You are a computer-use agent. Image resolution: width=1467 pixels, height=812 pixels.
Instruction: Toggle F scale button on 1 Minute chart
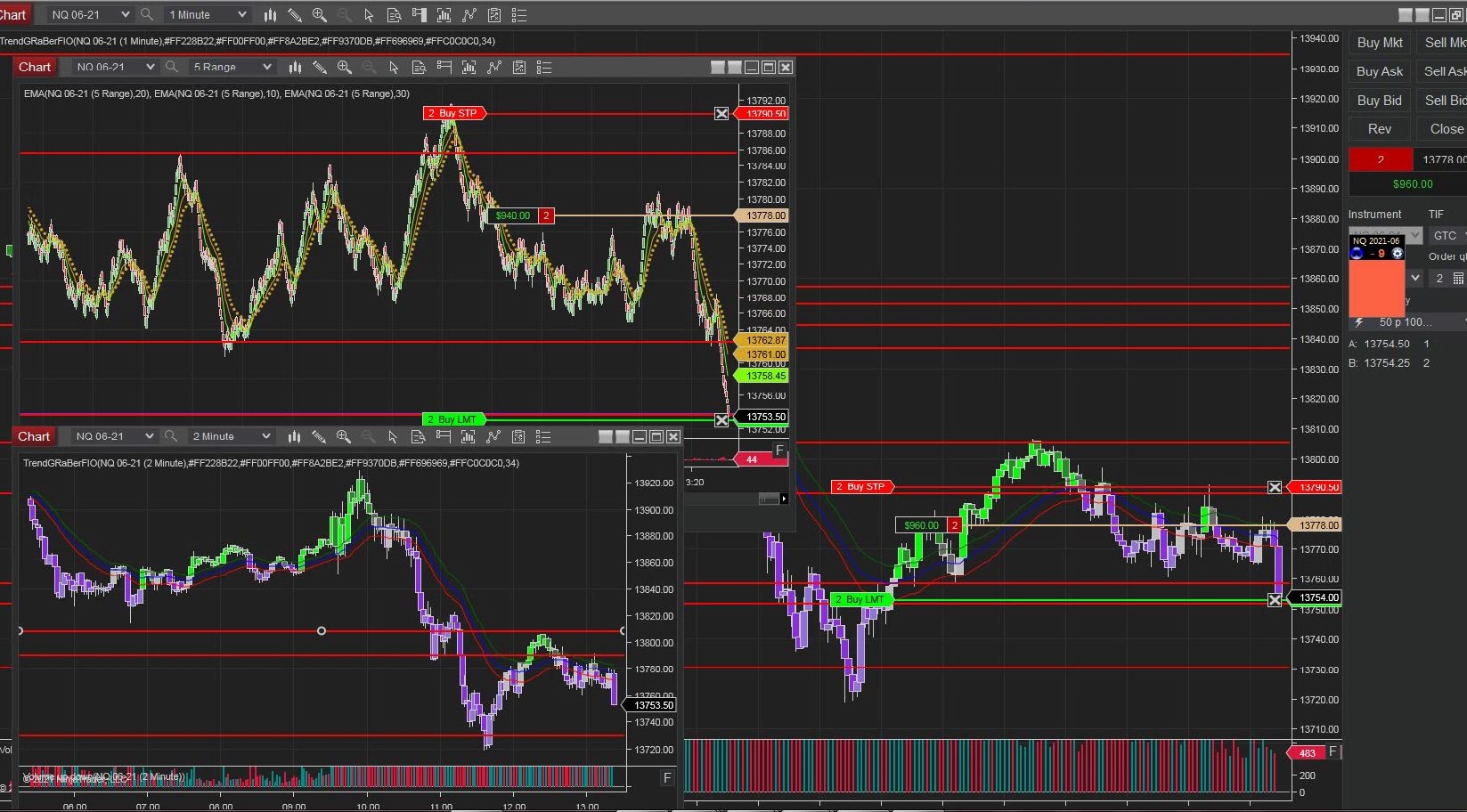(x=1333, y=751)
